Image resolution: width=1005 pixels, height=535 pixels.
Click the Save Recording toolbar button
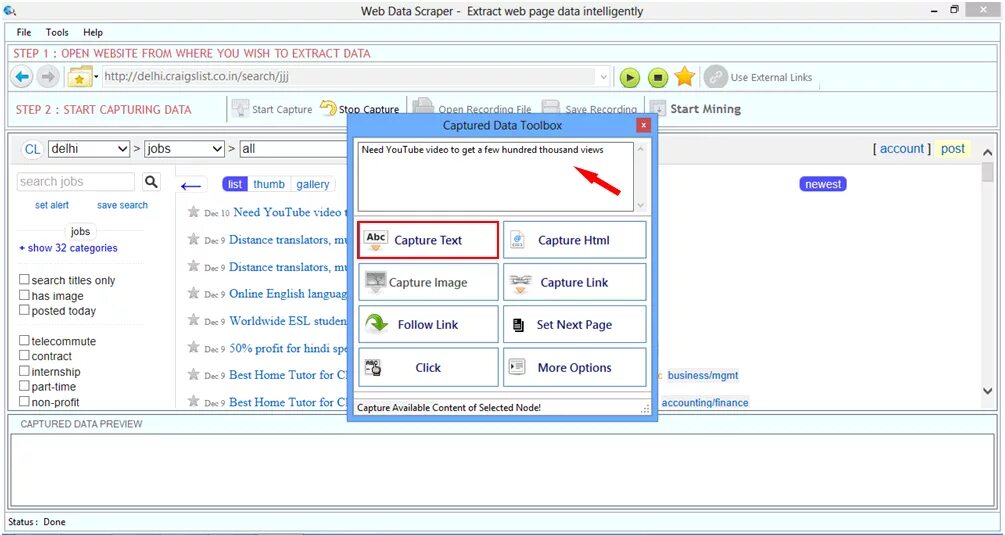coord(589,108)
